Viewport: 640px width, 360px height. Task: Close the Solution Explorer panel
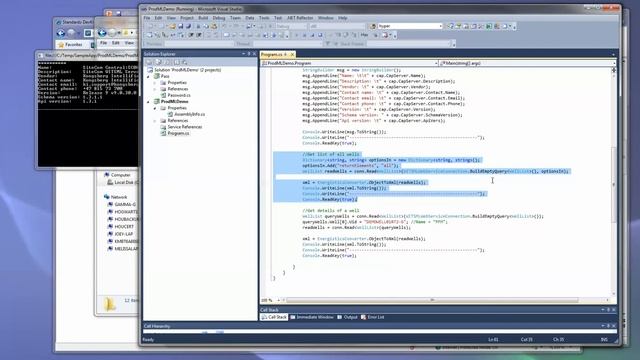254,54
